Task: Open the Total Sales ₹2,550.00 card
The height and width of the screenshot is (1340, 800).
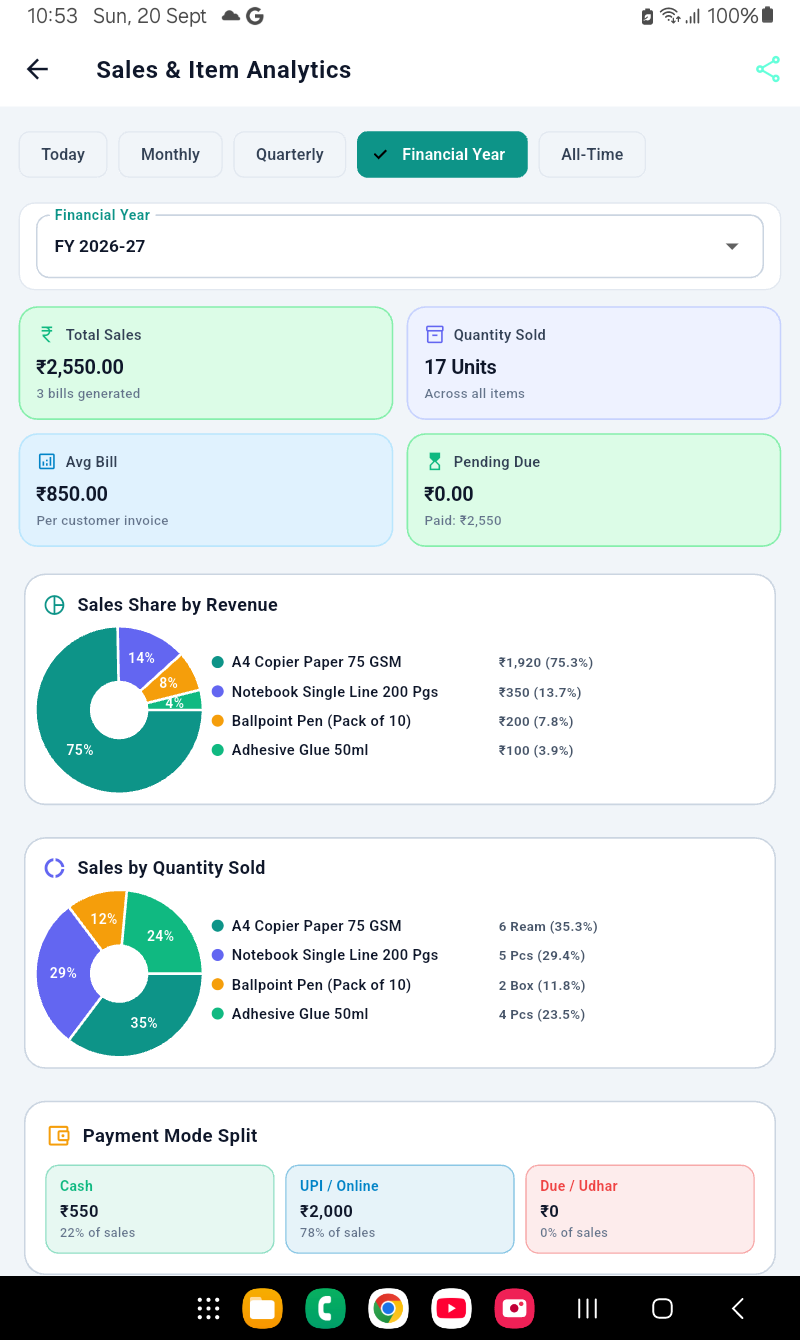Action: click(206, 362)
